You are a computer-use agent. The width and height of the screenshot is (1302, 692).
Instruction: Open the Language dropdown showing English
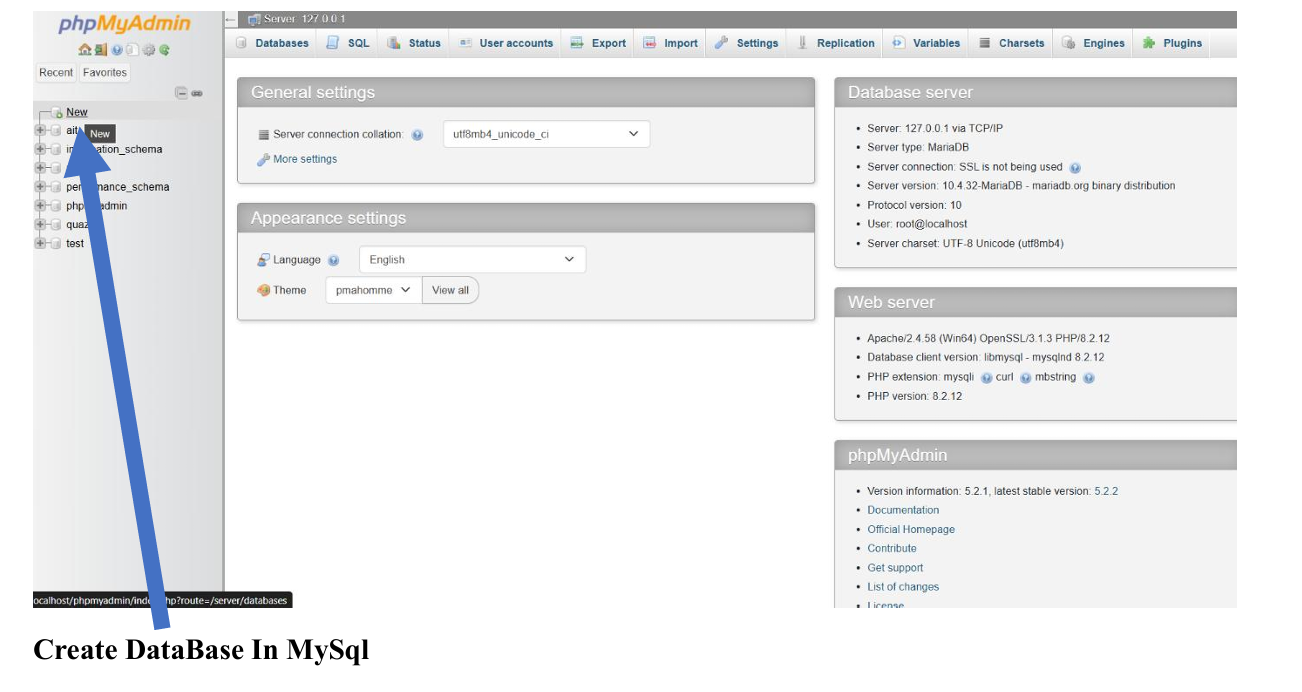(472, 260)
